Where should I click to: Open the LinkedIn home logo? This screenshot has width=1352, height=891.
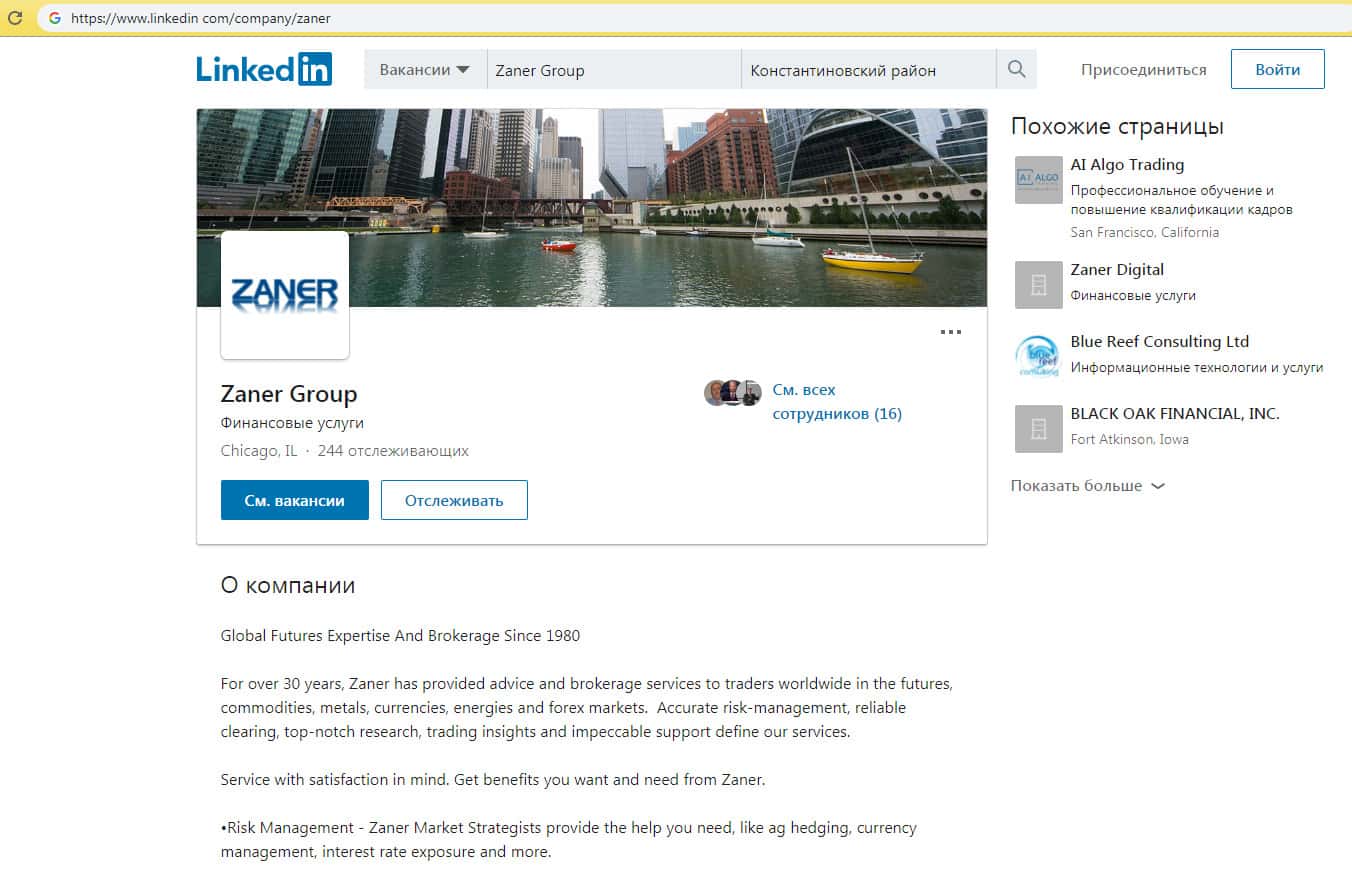(264, 69)
